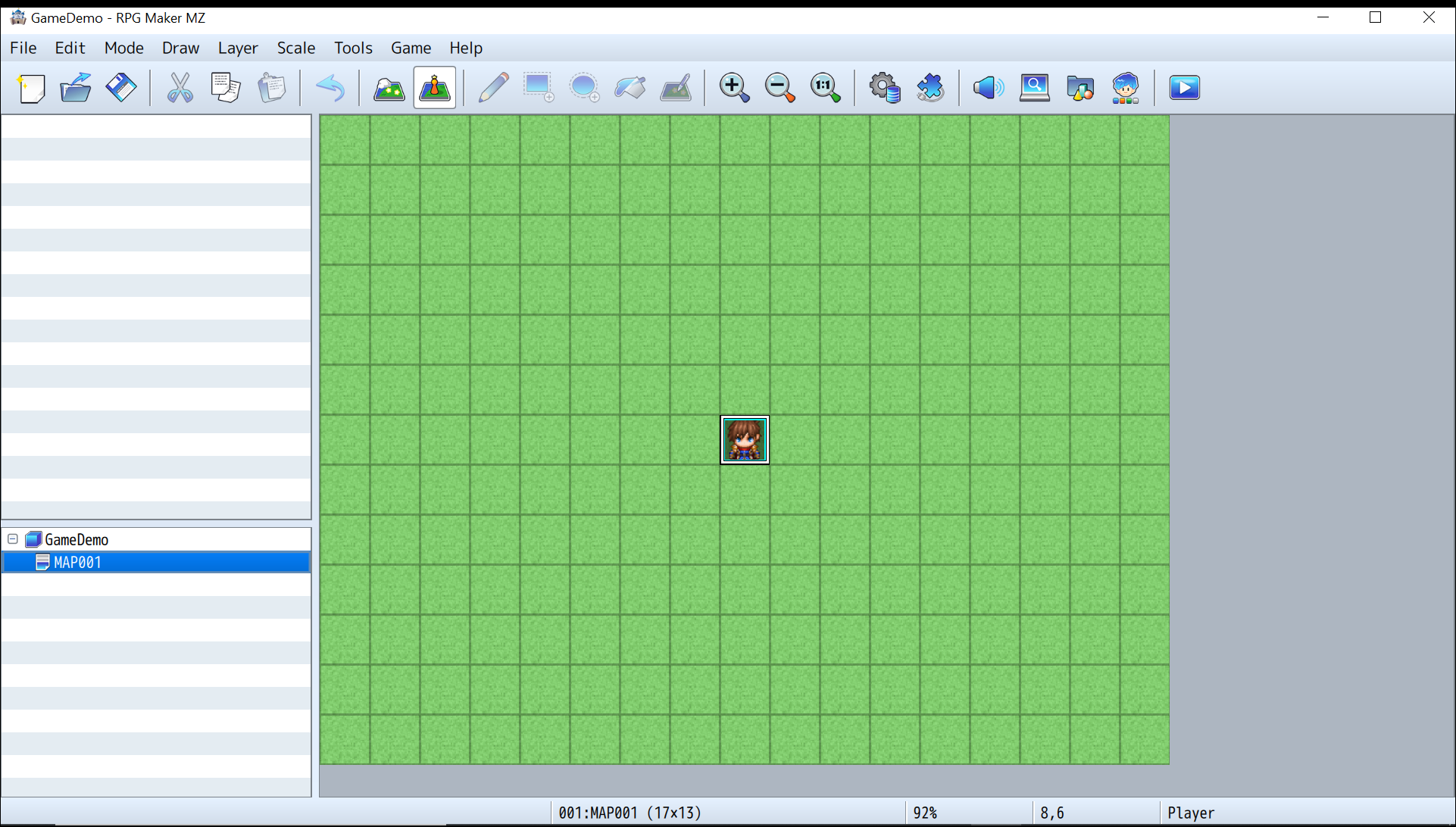Select the Flood Fill tool
The width and height of the screenshot is (1456, 827).
(x=630, y=88)
